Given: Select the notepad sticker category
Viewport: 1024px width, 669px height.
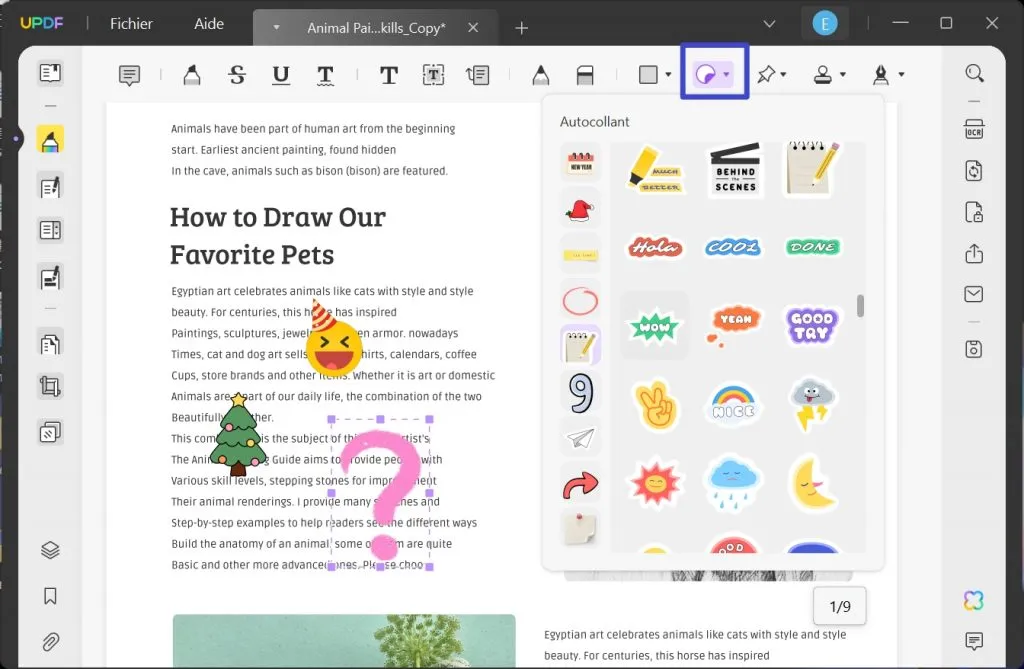Looking at the screenshot, I should tap(581, 346).
